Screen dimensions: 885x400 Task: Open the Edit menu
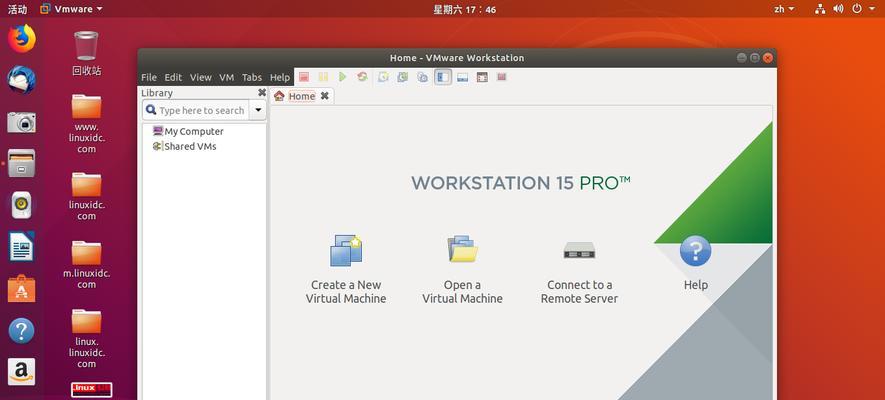(x=173, y=77)
